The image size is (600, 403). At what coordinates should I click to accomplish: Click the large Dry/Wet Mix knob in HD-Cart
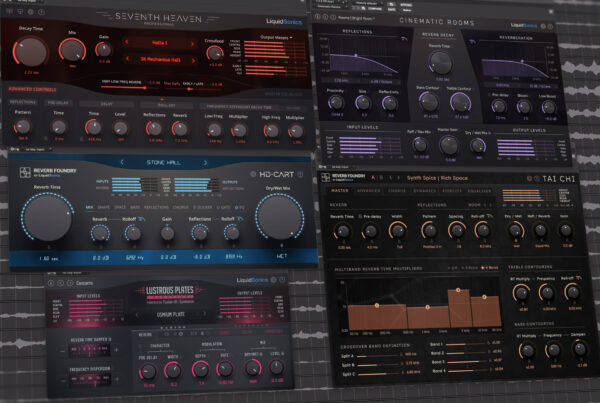point(280,217)
